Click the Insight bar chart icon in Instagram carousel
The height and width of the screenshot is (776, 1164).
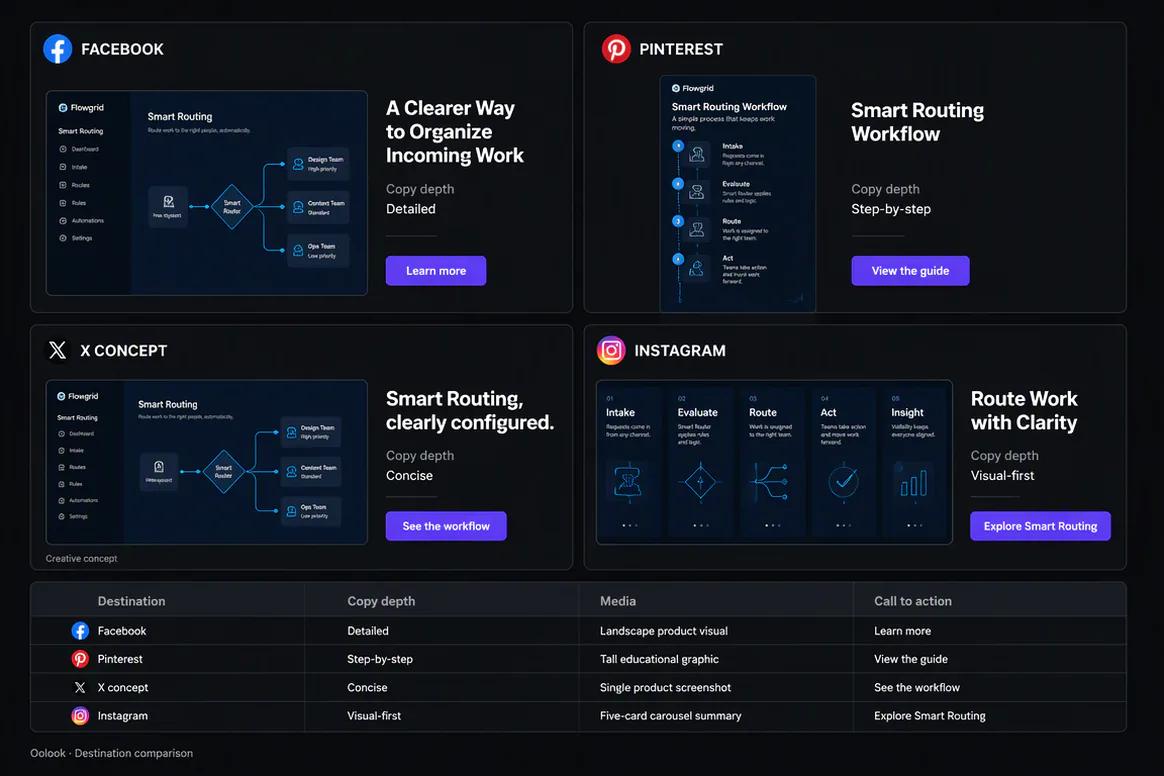click(x=914, y=483)
